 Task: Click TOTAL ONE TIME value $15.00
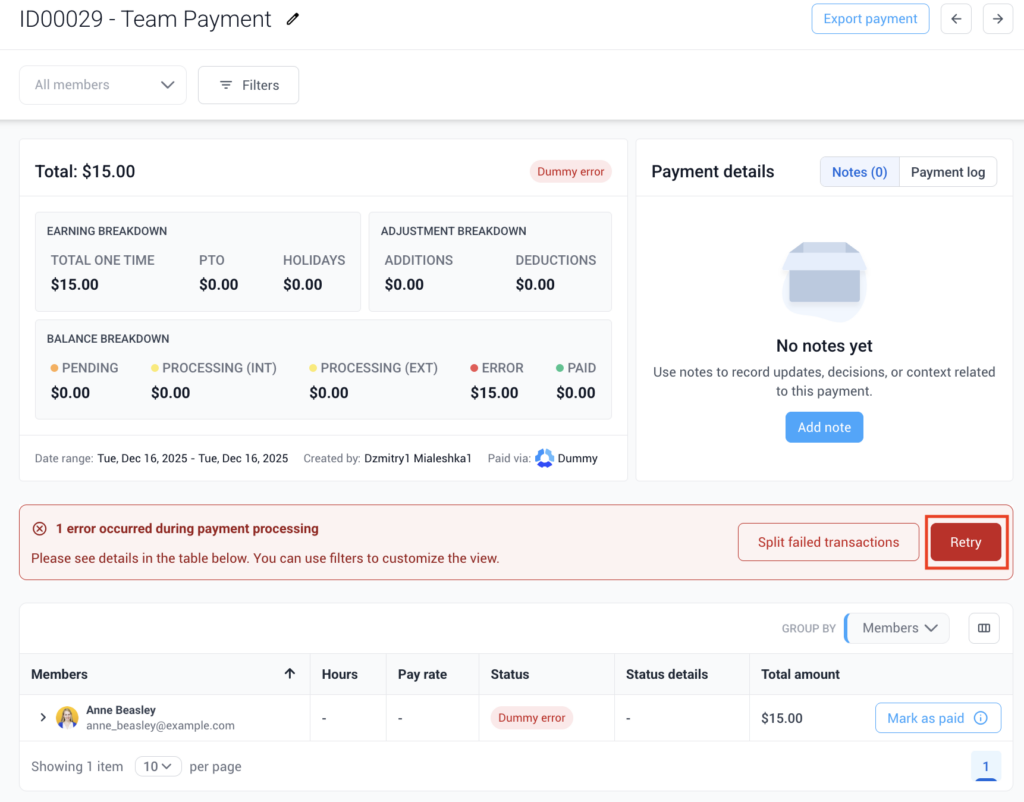(74, 284)
